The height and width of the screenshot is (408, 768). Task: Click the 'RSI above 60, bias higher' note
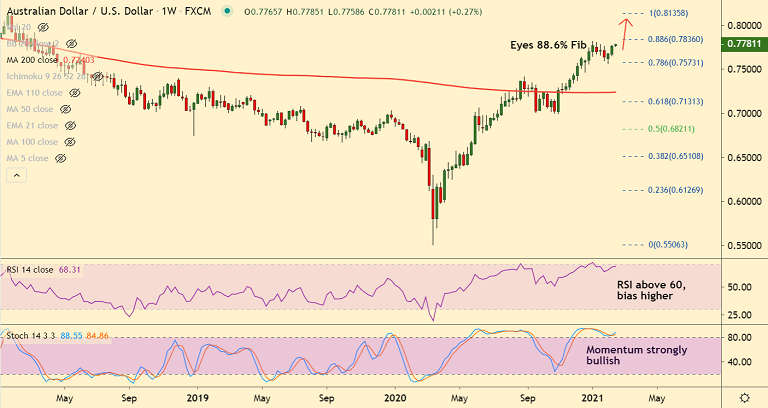point(651,290)
